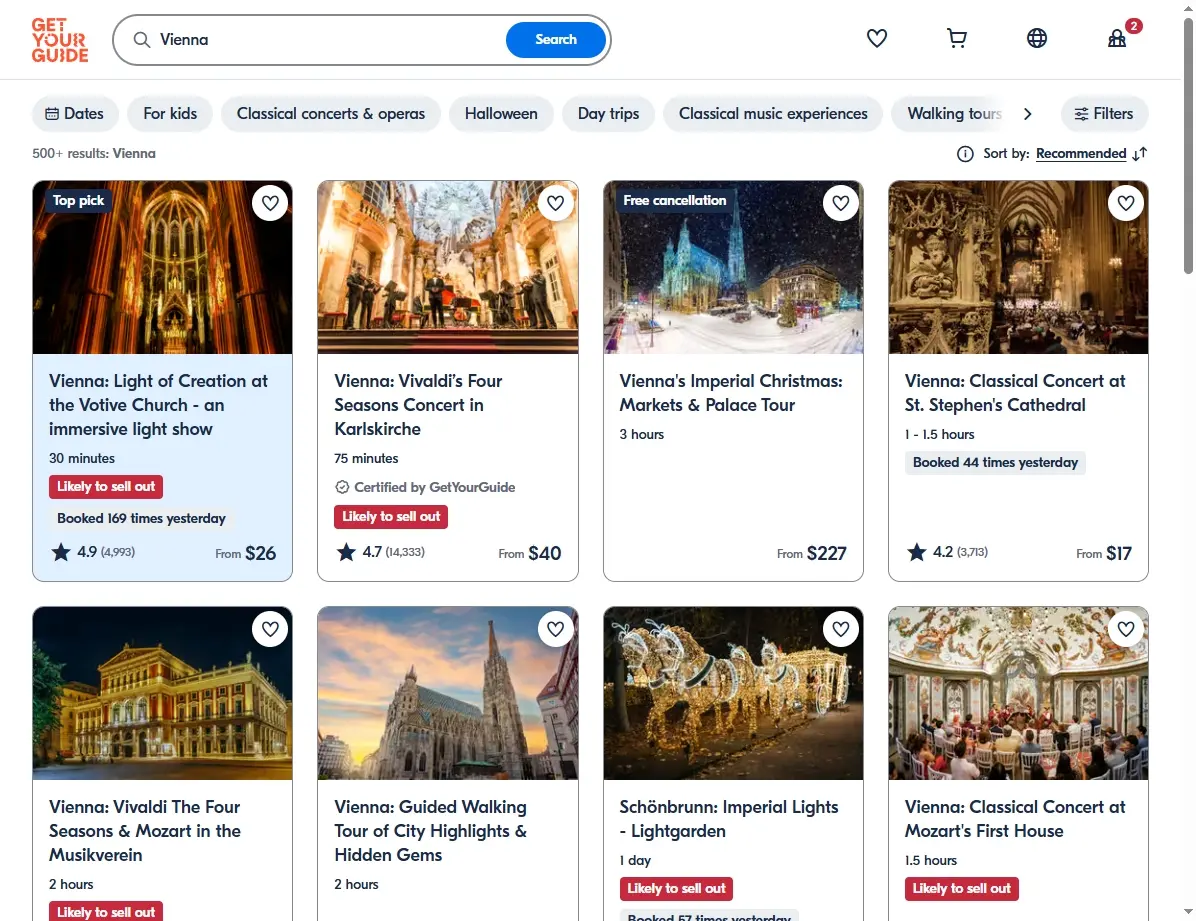The image size is (1196, 921).
Task: Open Vivaldi's Four Seasons in Karlskirche title
Action: coord(418,405)
